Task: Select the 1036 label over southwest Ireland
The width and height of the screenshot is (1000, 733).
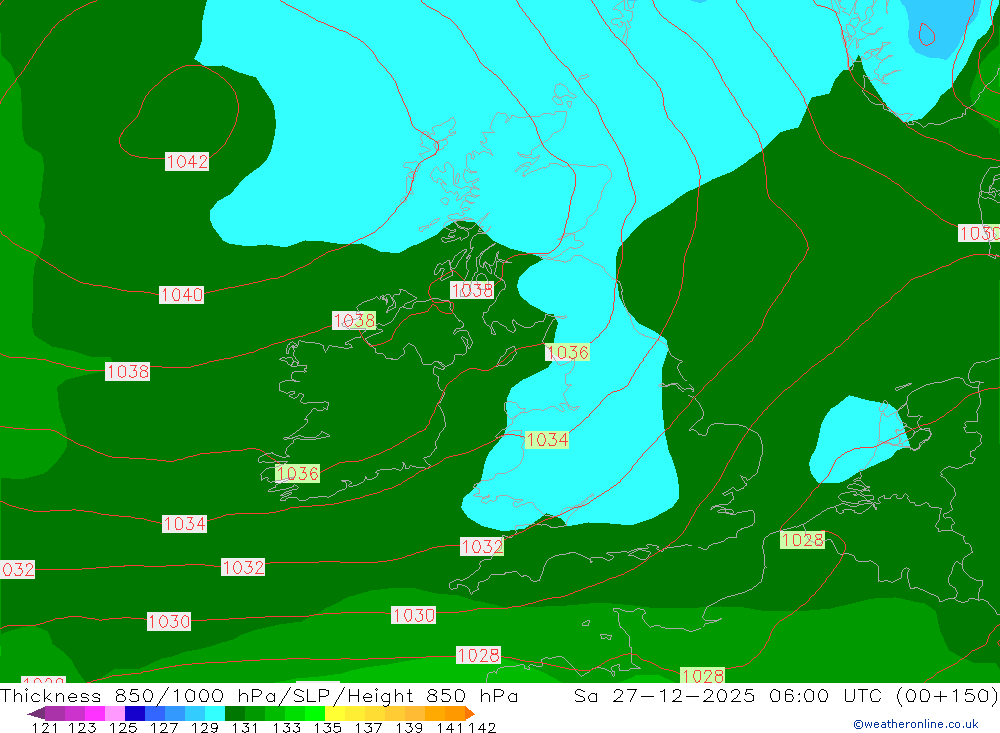Action: click(x=297, y=473)
